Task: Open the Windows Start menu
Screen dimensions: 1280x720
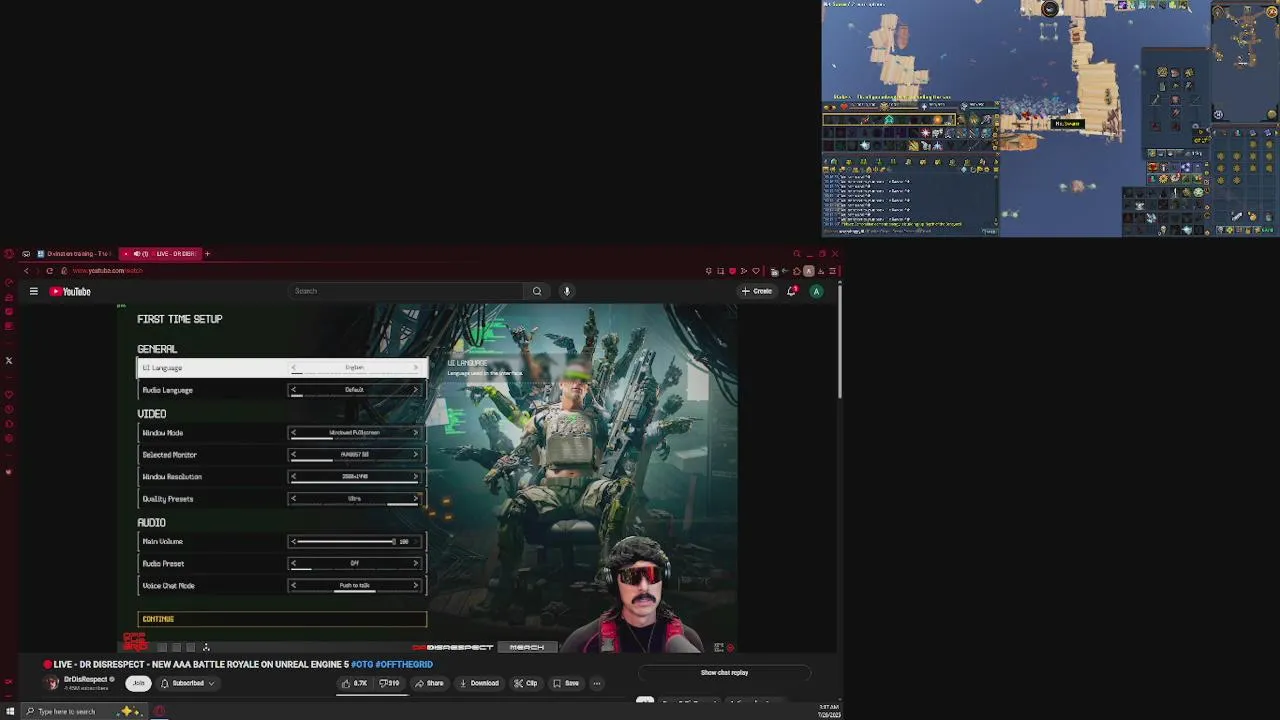Action: [10, 711]
